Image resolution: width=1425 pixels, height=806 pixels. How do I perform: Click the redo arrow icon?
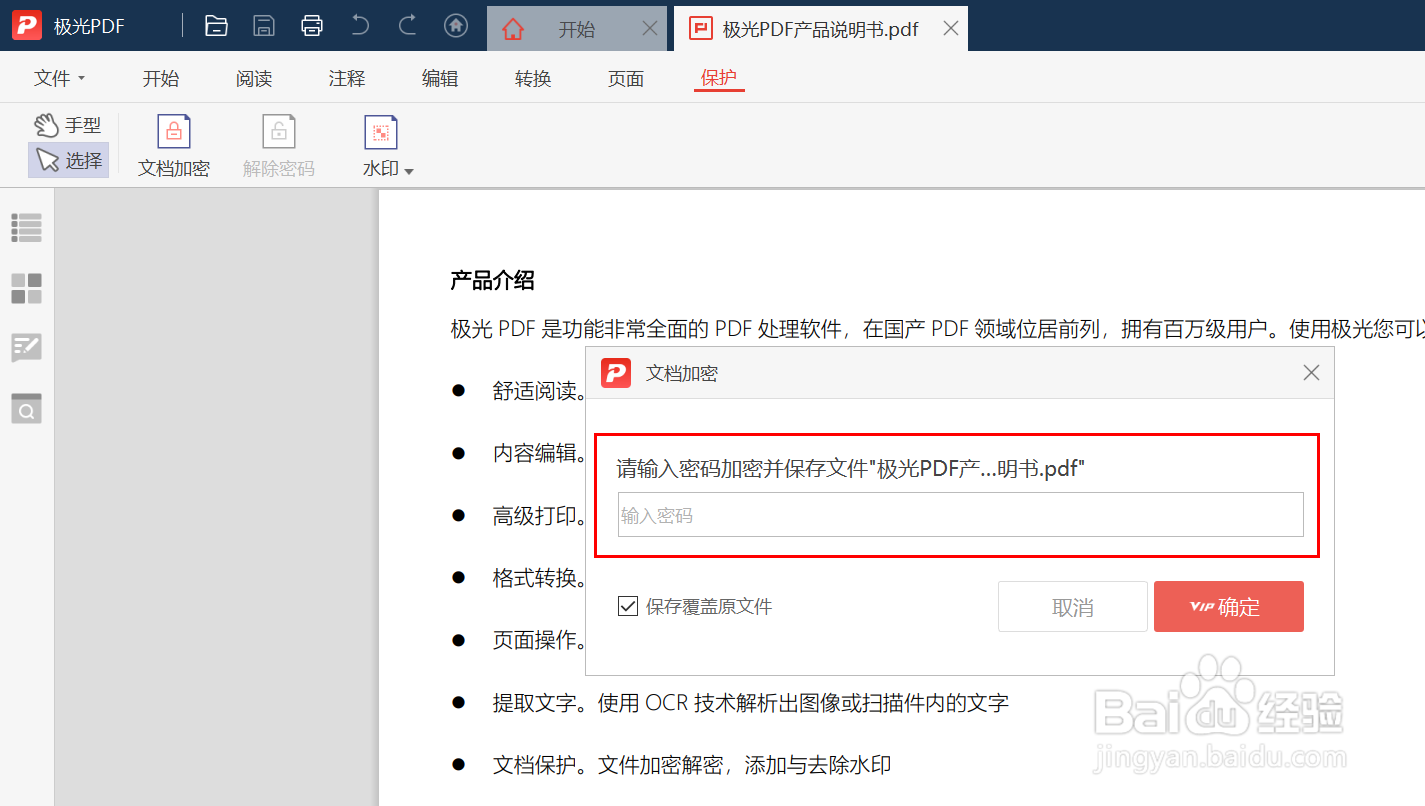pyautogui.click(x=408, y=26)
